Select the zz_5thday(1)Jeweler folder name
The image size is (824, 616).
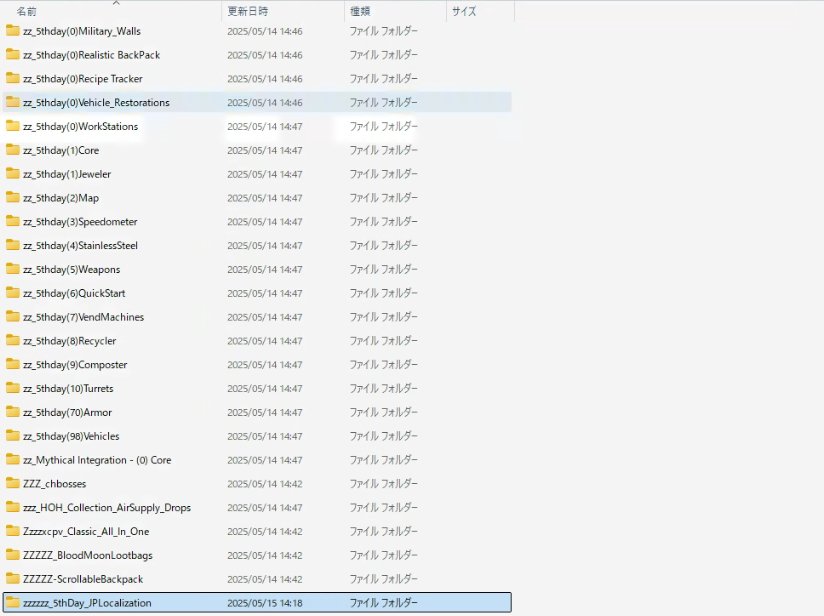[67, 174]
